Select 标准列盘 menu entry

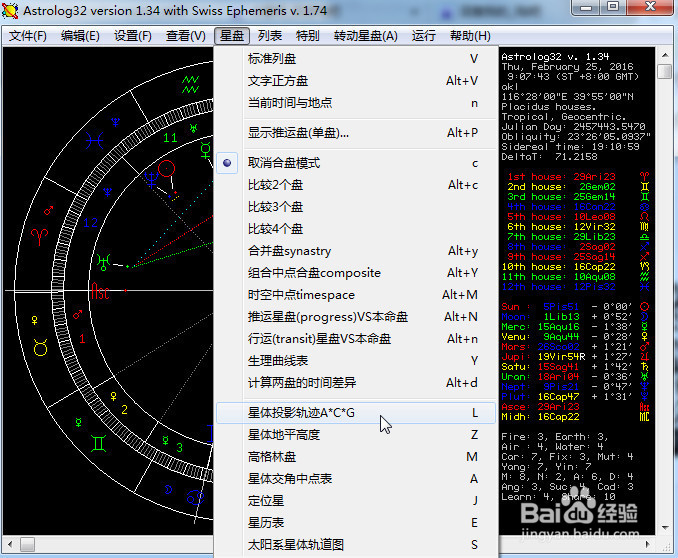pos(356,59)
